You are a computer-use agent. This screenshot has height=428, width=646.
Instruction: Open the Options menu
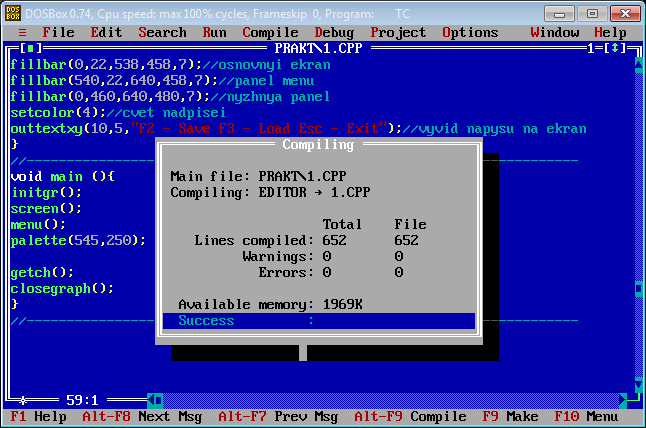point(470,33)
